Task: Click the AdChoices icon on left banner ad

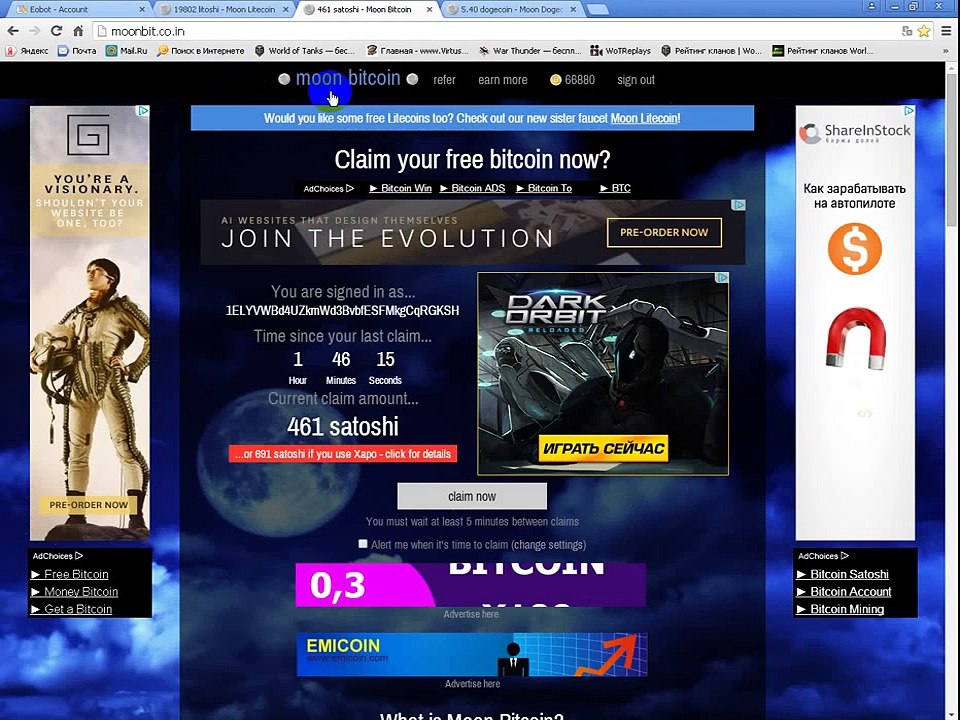Action: pyautogui.click(x=143, y=111)
